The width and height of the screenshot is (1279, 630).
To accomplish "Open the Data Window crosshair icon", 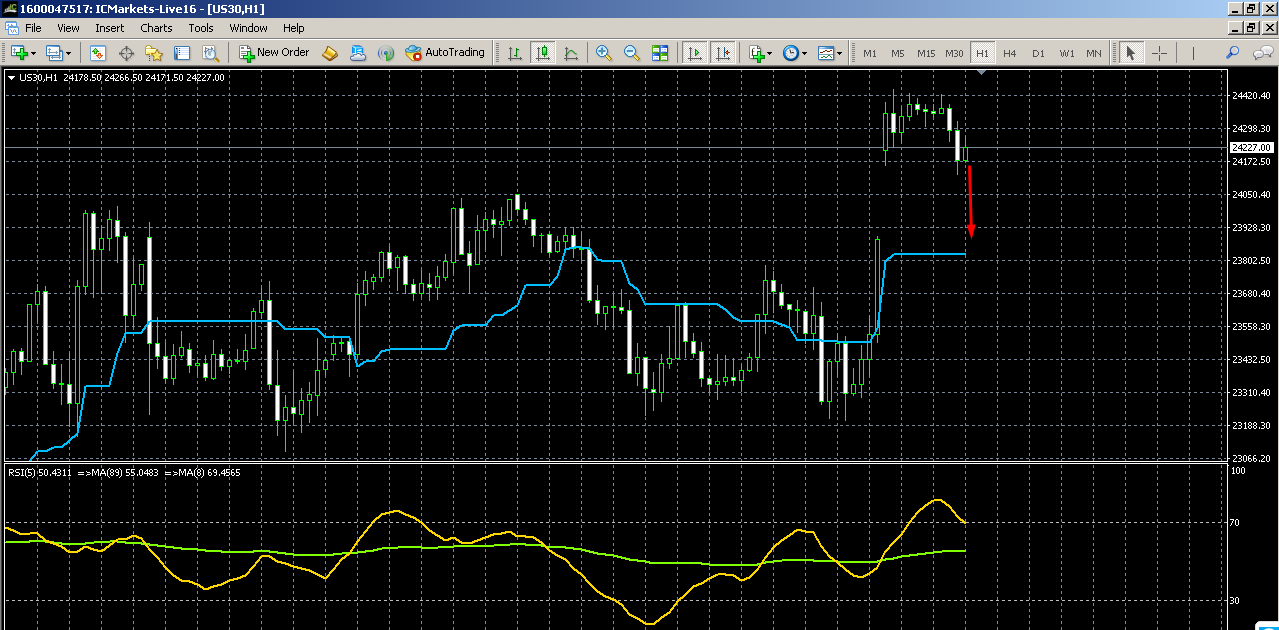I will [x=127, y=53].
